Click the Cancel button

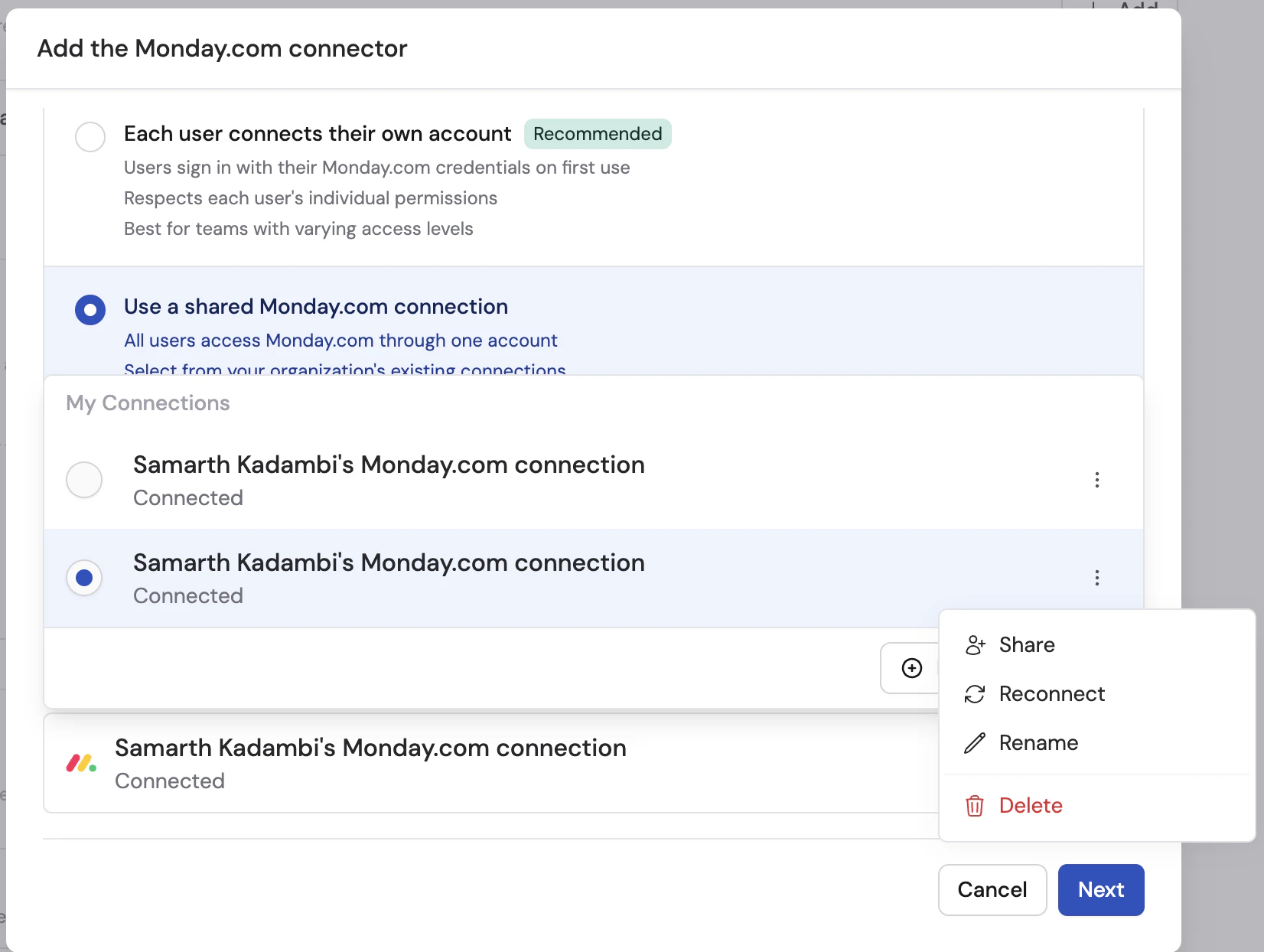point(992,889)
